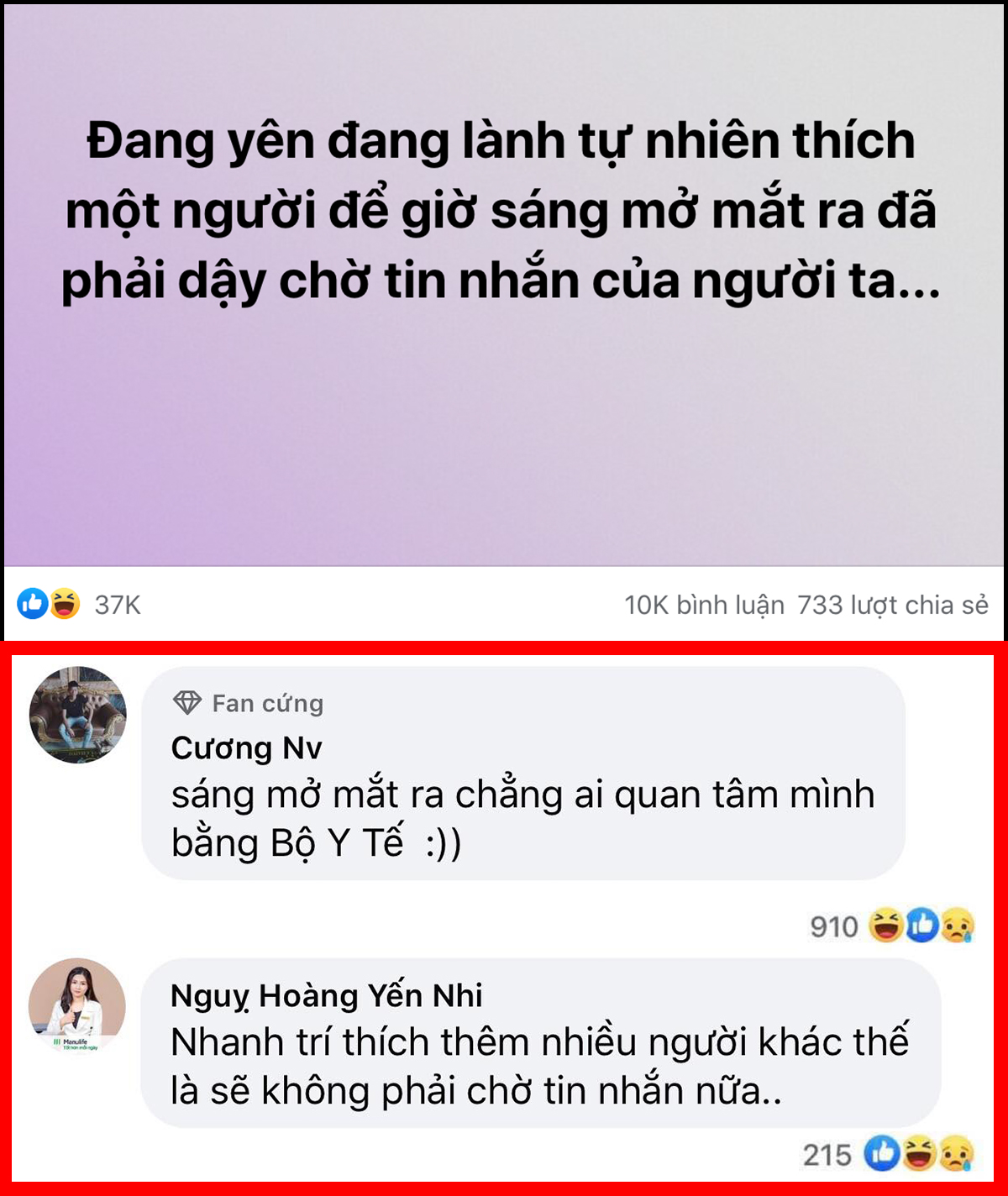
Task: Click Like icon on Cương Nv's comment reactions
Action: [x=921, y=926]
